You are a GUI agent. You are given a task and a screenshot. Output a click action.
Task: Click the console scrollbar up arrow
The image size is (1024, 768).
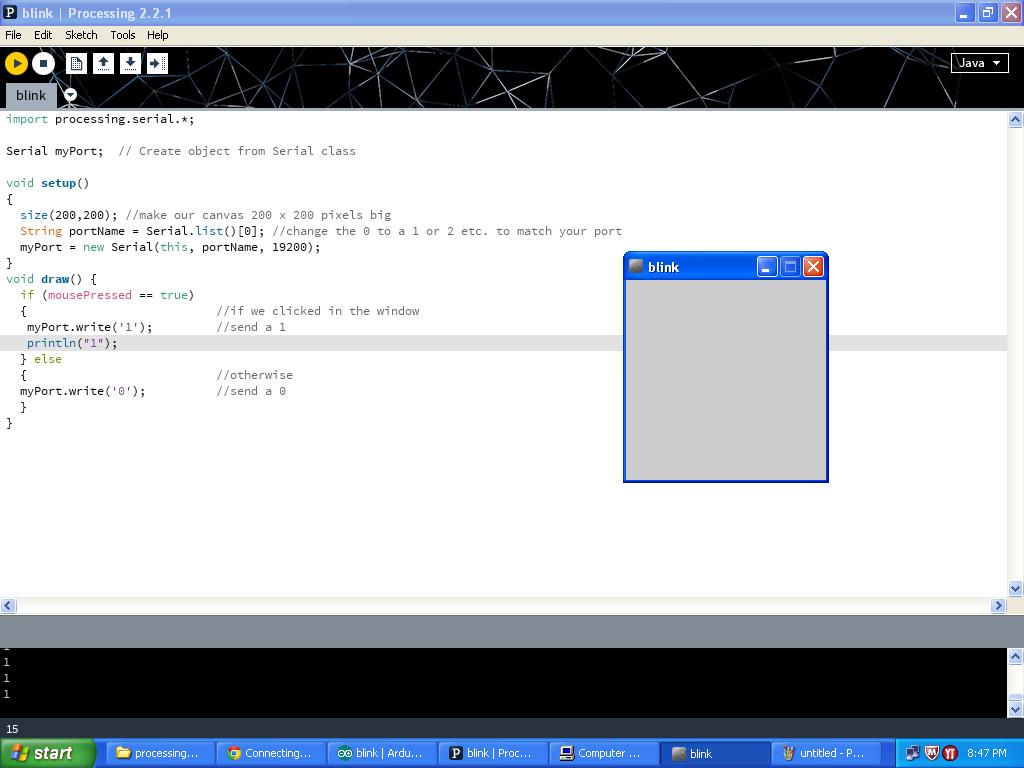coord(1015,656)
